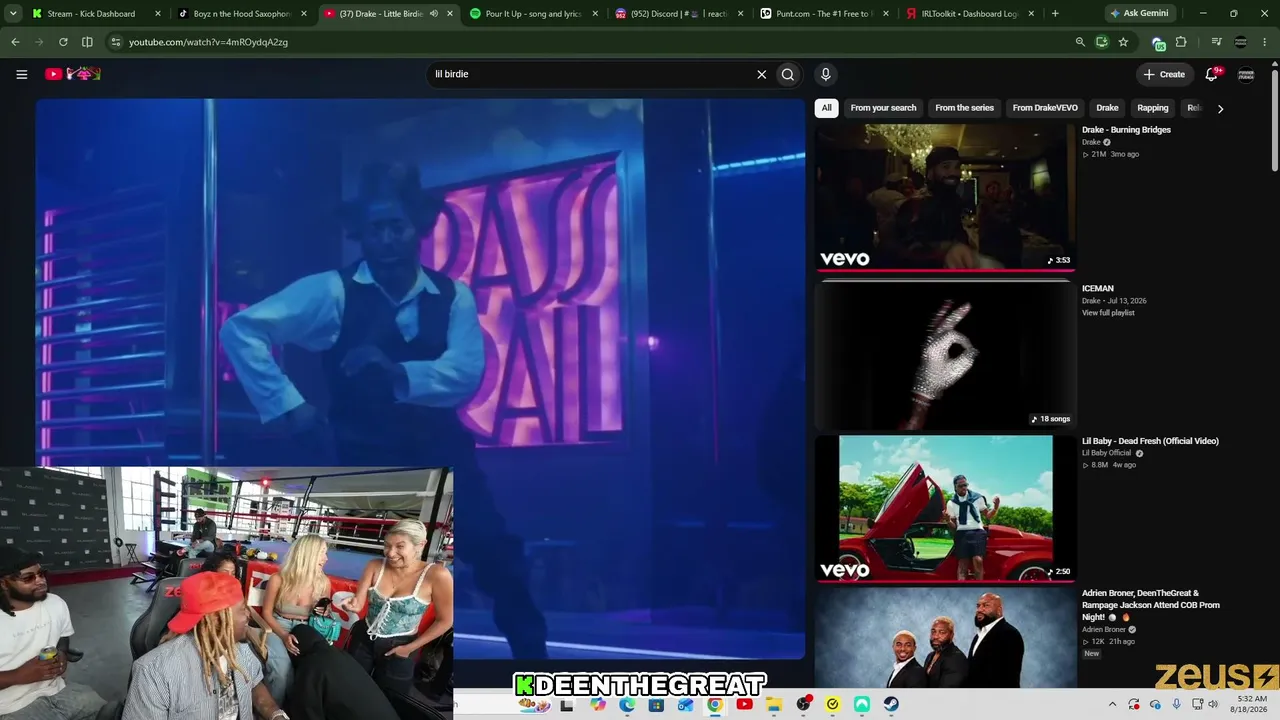Click View full playlist link
Viewport: 1280px width, 720px height.
coord(1108,313)
